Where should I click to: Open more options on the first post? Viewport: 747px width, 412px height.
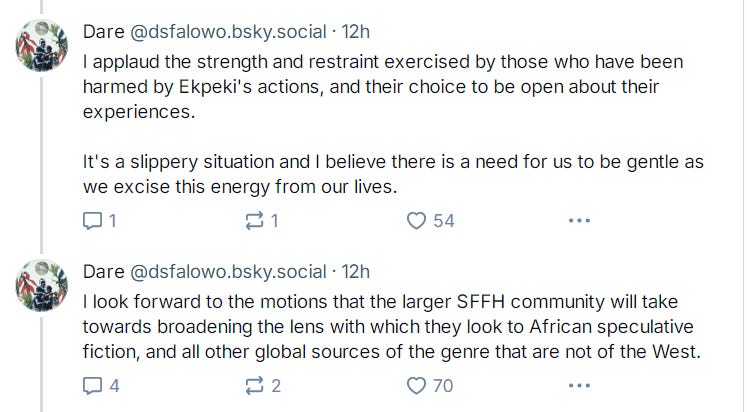click(x=579, y=221)
